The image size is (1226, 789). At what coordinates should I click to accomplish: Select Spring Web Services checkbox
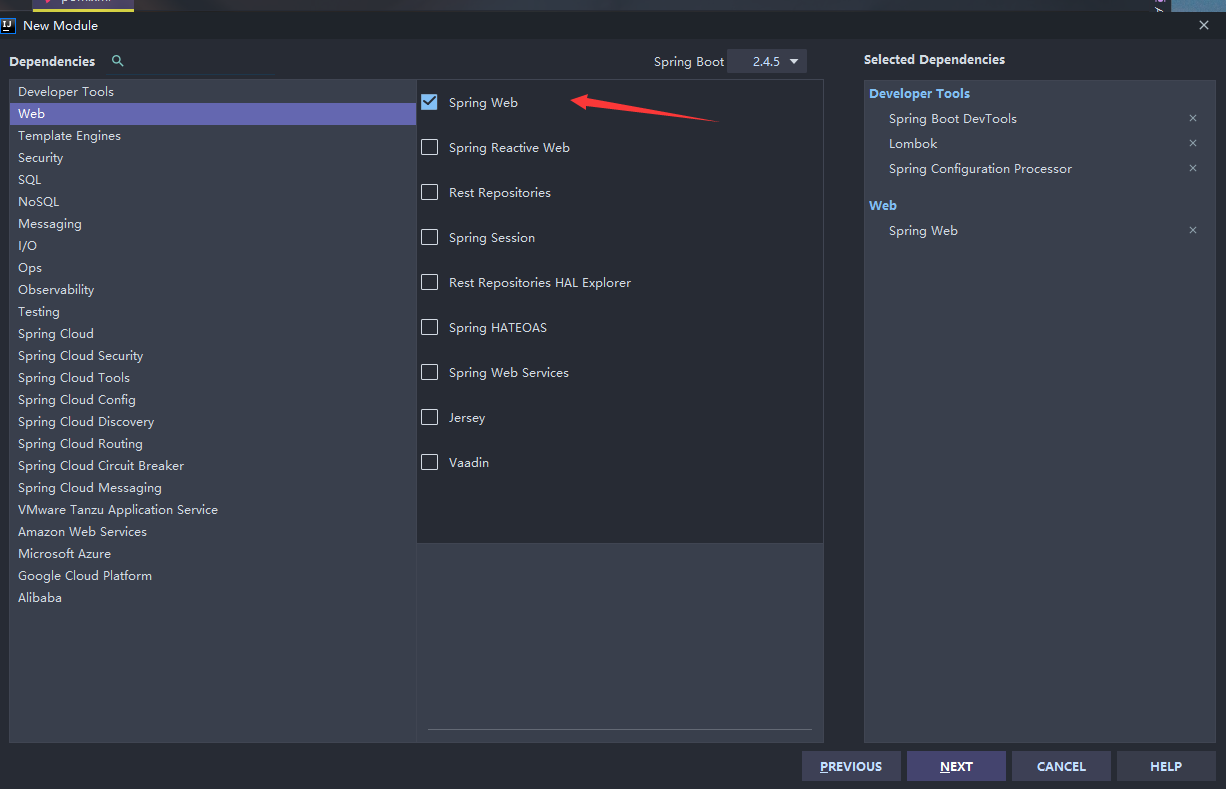point(429,372)
